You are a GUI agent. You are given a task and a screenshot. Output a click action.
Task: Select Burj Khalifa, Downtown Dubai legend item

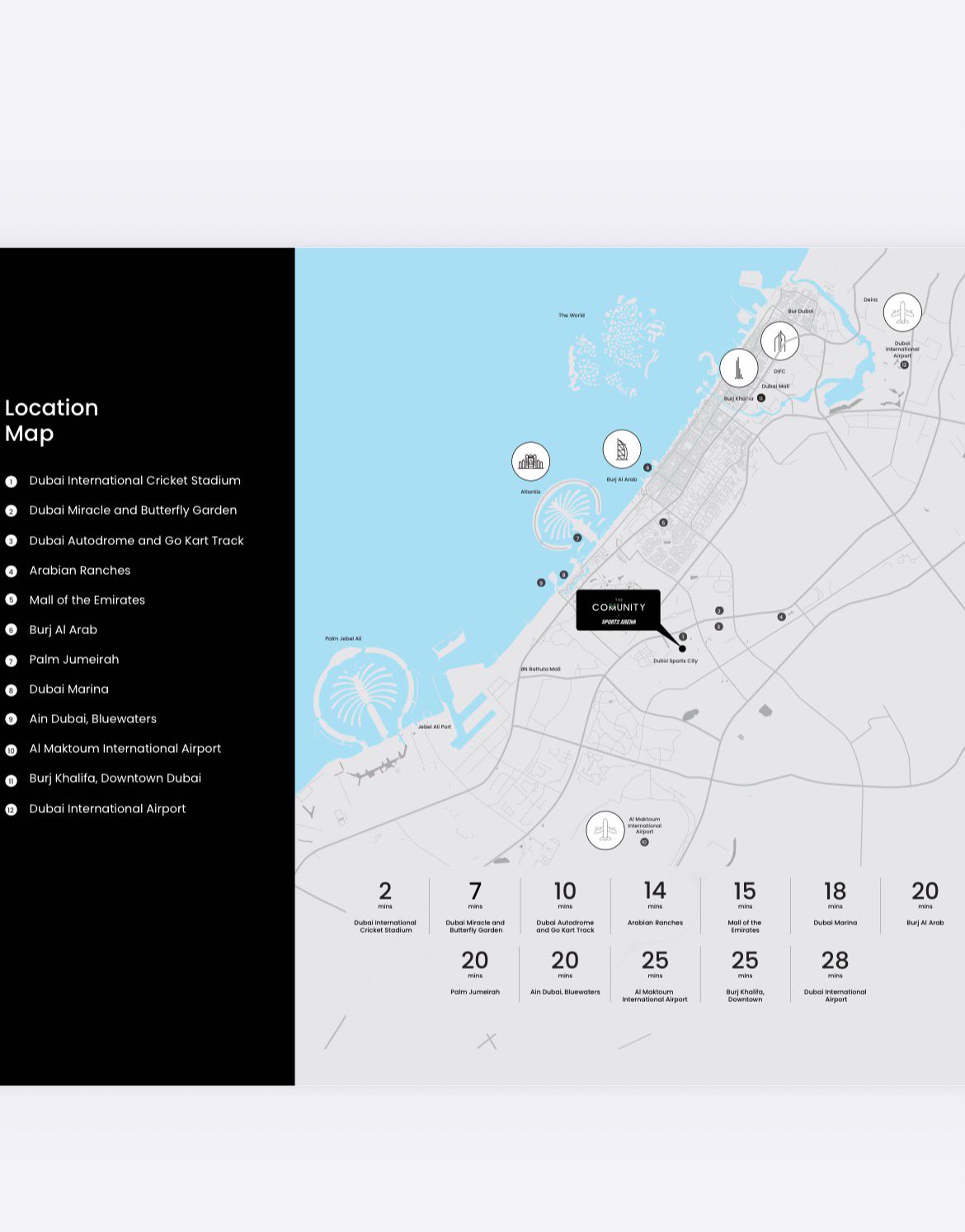point(115,778)
